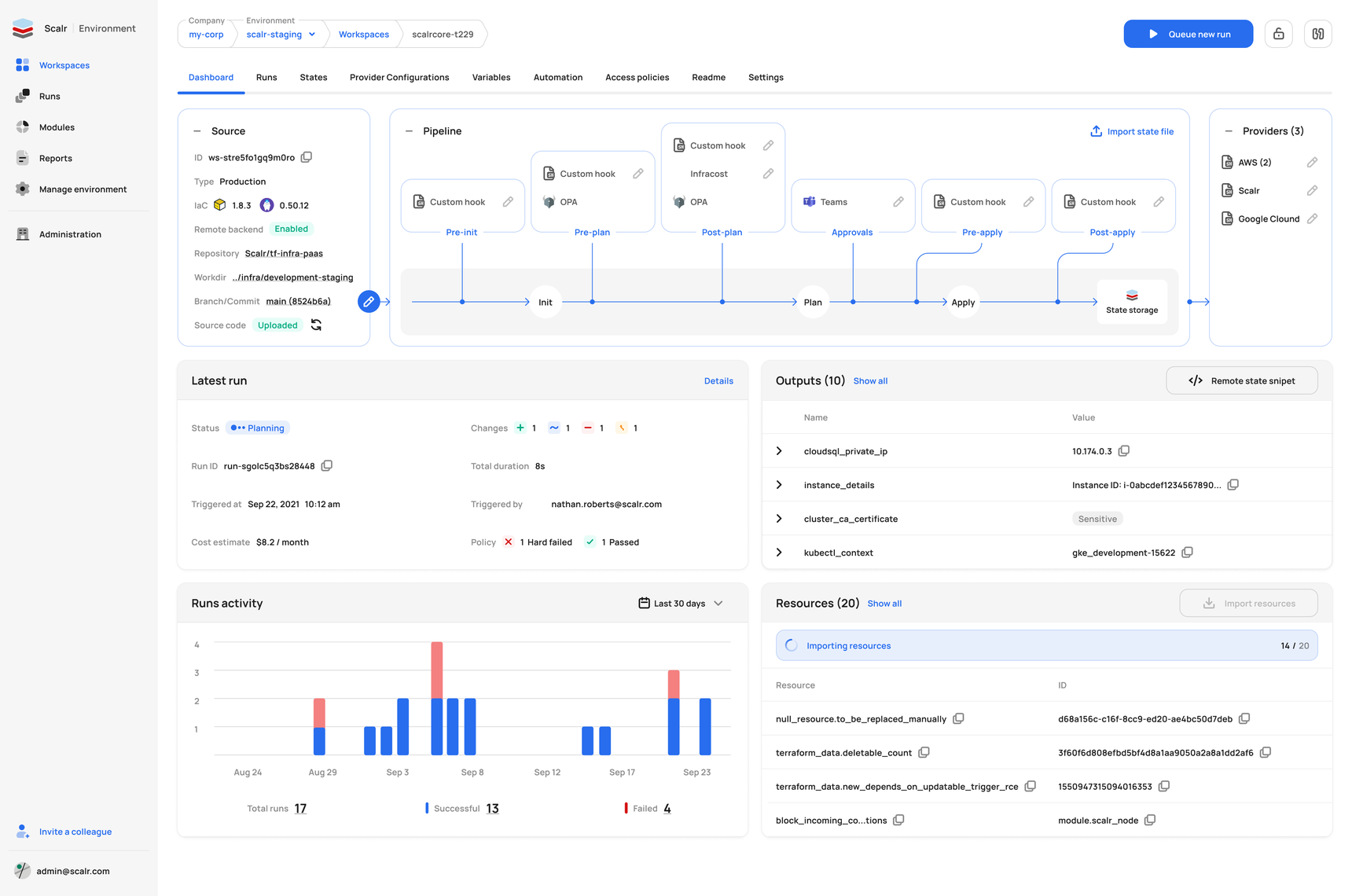Screen dimensions: 1352x896
Task: Click Remote state snipet button
Action: [x=1242, y=380]
